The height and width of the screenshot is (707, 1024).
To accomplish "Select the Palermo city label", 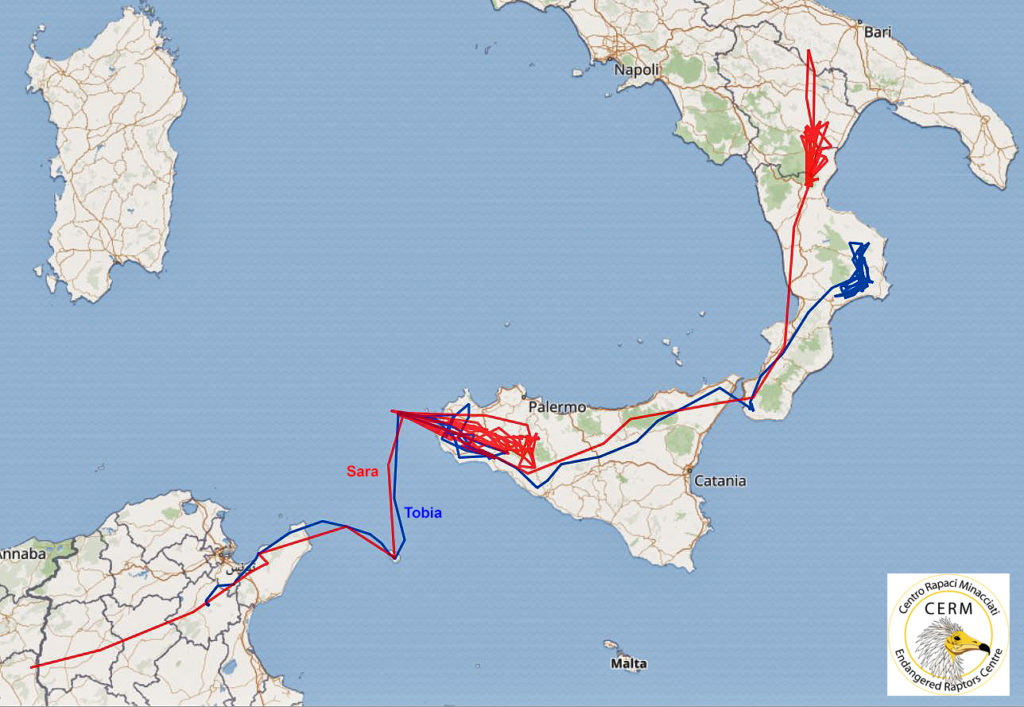I will point(557,407).
